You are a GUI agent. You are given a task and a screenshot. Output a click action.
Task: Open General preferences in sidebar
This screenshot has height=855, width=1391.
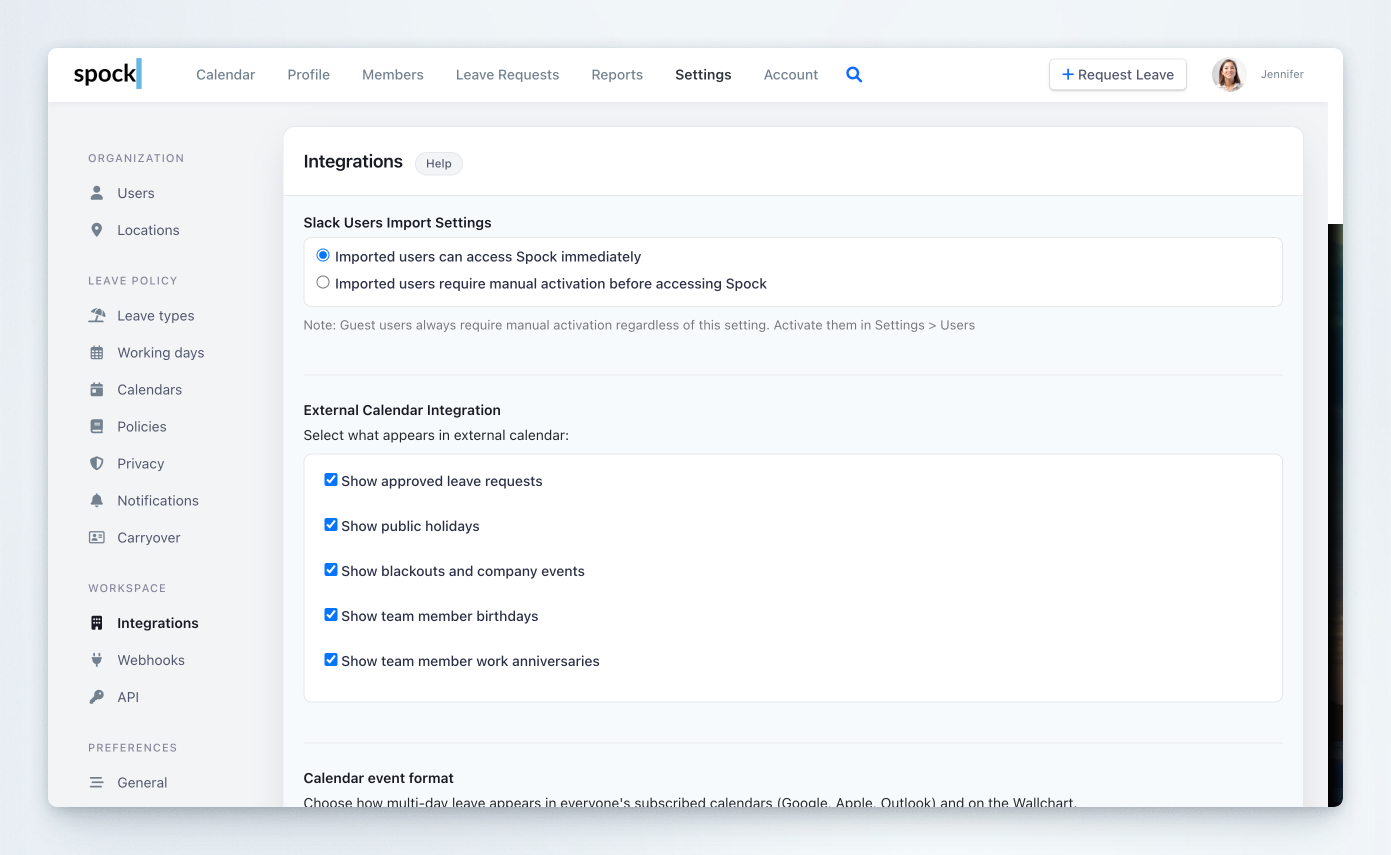pyautogui.click(x=142, y=783)
